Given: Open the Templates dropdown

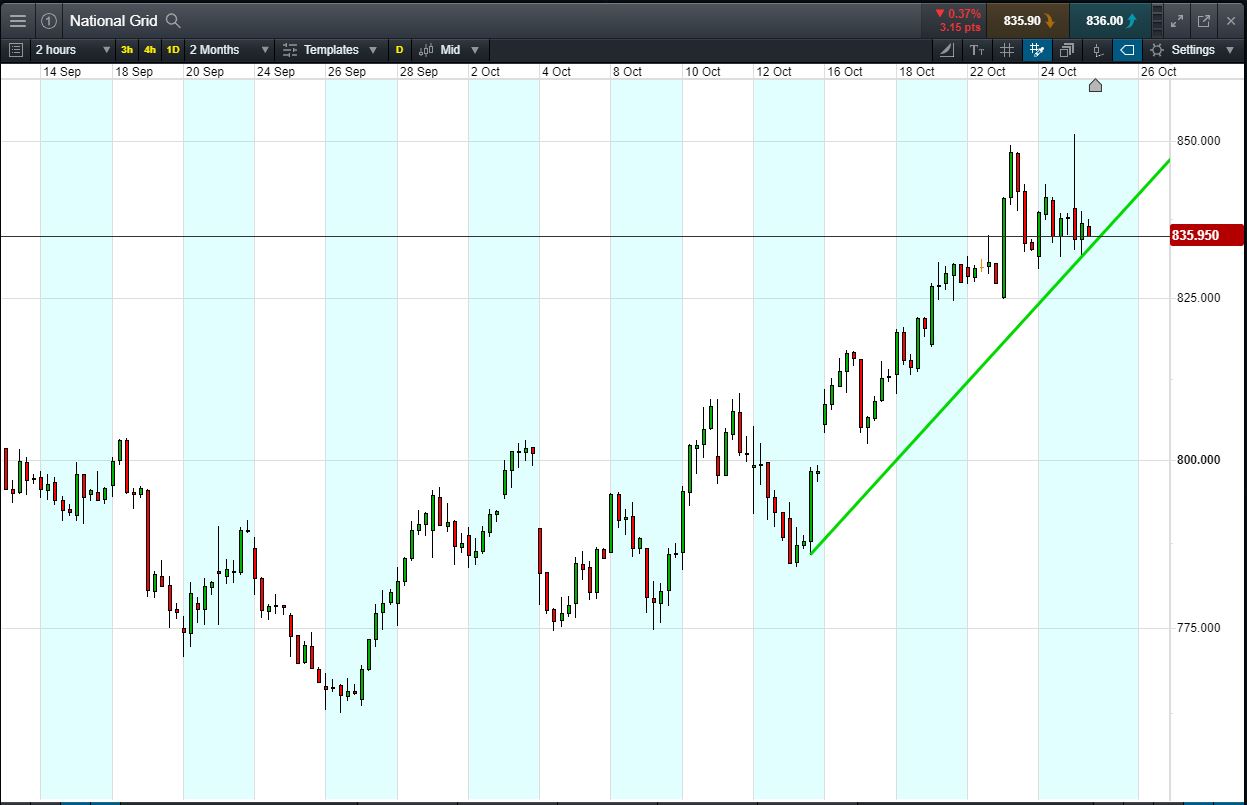Looking at the screenshot, I should coord(330,49).
